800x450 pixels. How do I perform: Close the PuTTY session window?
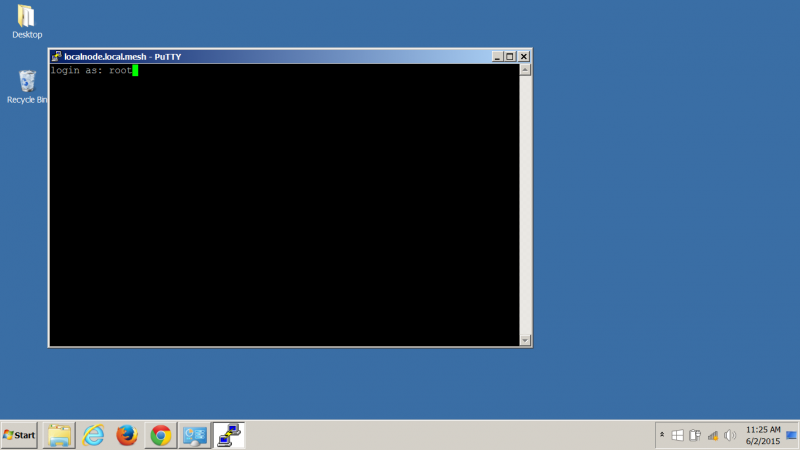[523, 57]
